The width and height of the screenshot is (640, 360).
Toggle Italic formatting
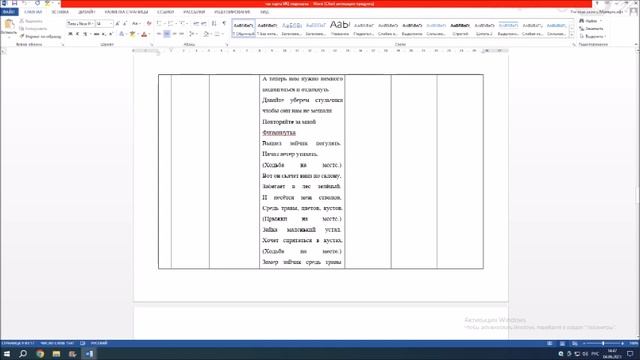click(78, 34)
